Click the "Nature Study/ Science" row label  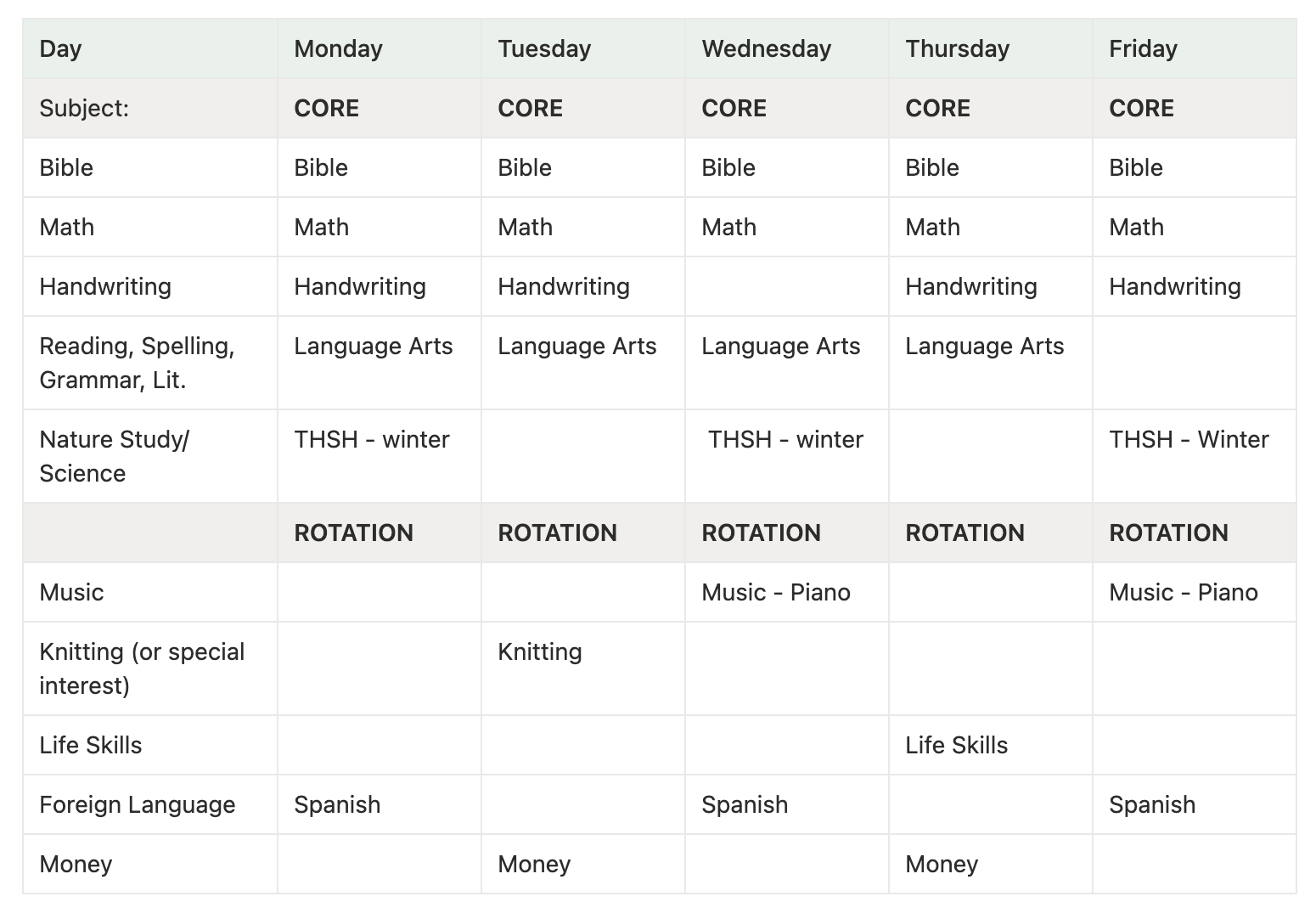click(114, 456)
